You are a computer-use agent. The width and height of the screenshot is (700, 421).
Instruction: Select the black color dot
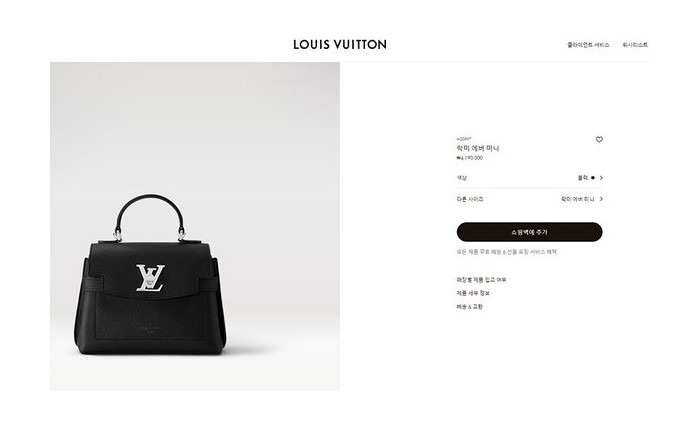[593, 178]
